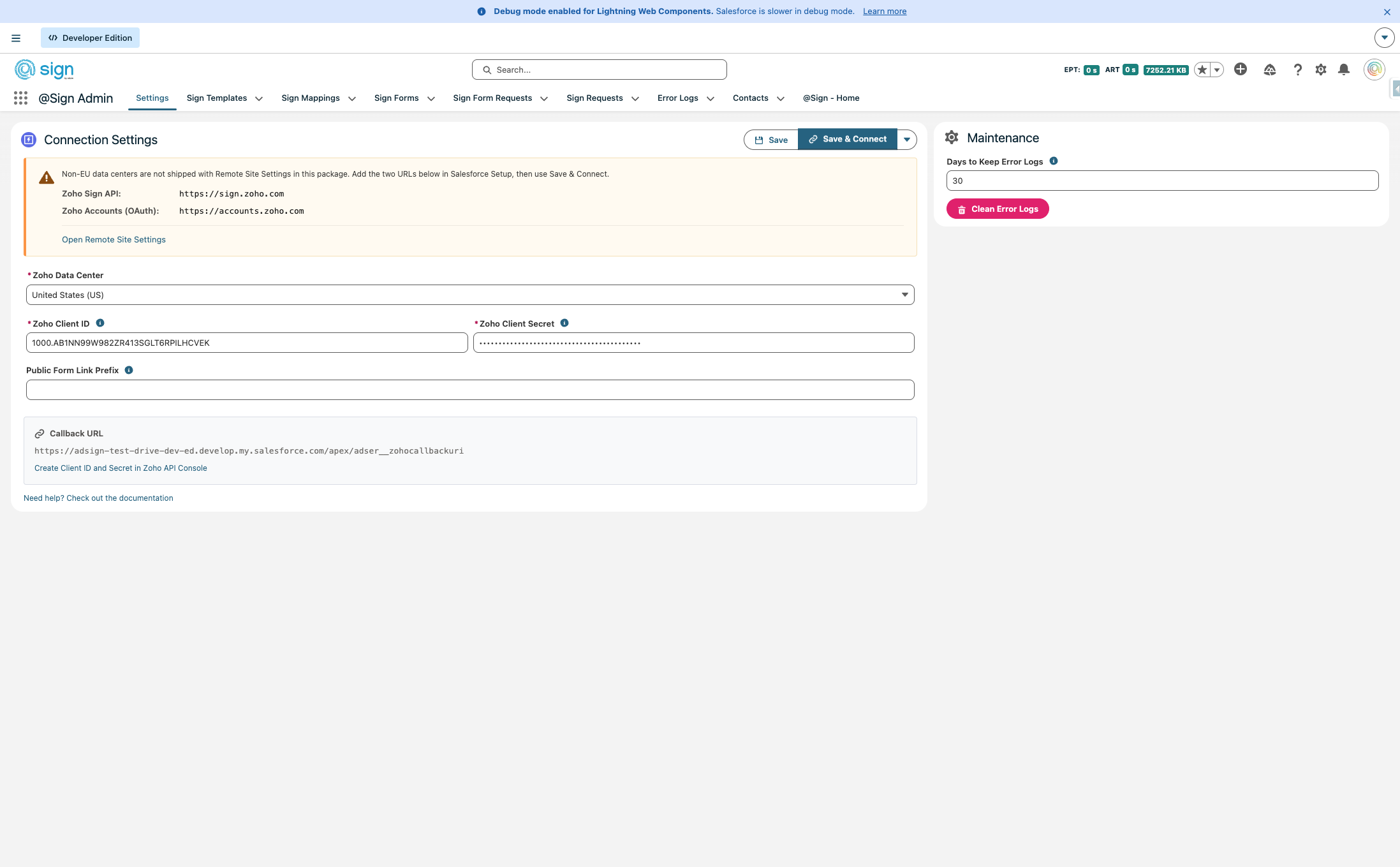Click Zoho Client ID info icon

[100, 323]
